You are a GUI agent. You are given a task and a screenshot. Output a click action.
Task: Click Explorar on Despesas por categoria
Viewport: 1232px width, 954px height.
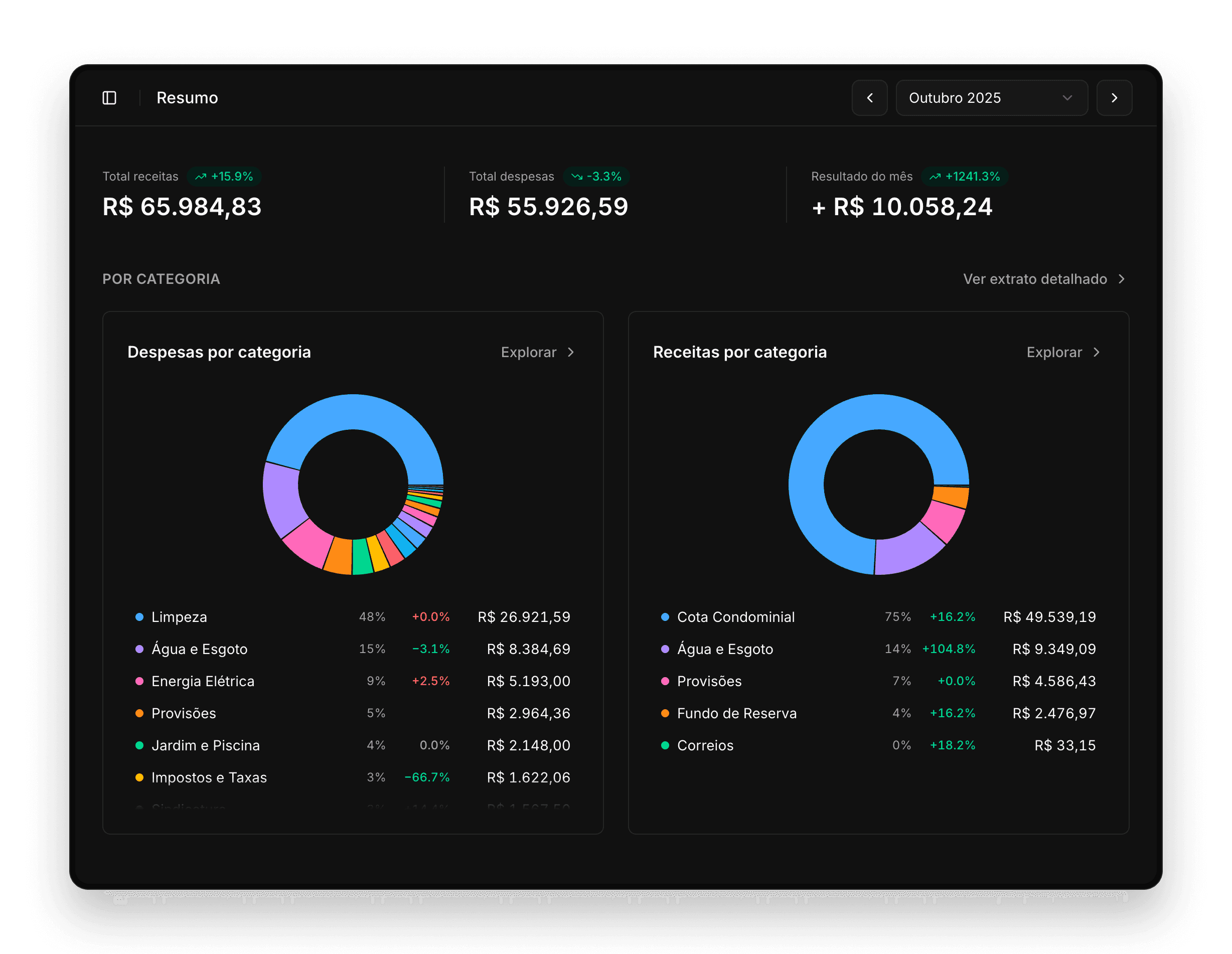[x=529, y=352]
